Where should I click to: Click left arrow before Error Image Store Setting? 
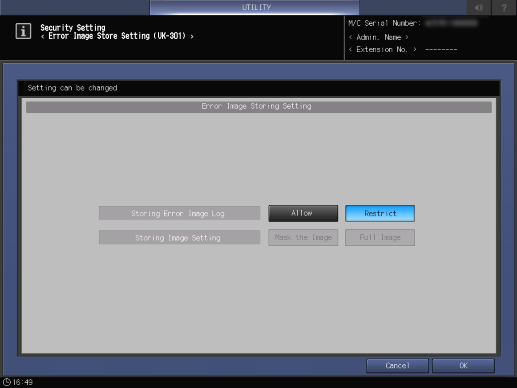(x=42, y=36)
